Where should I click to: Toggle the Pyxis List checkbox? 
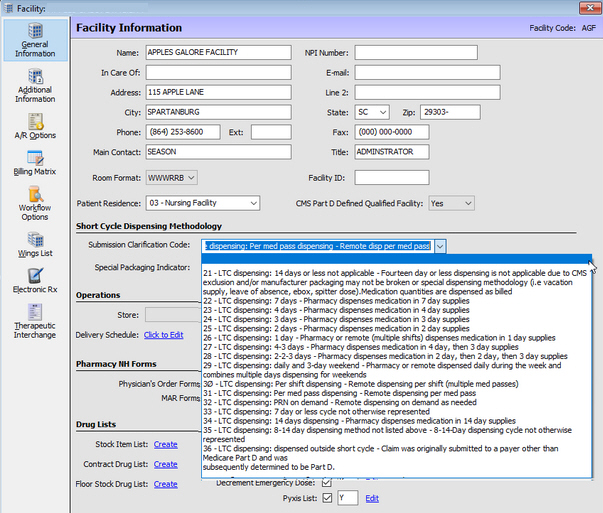click(x=327, y=498)
